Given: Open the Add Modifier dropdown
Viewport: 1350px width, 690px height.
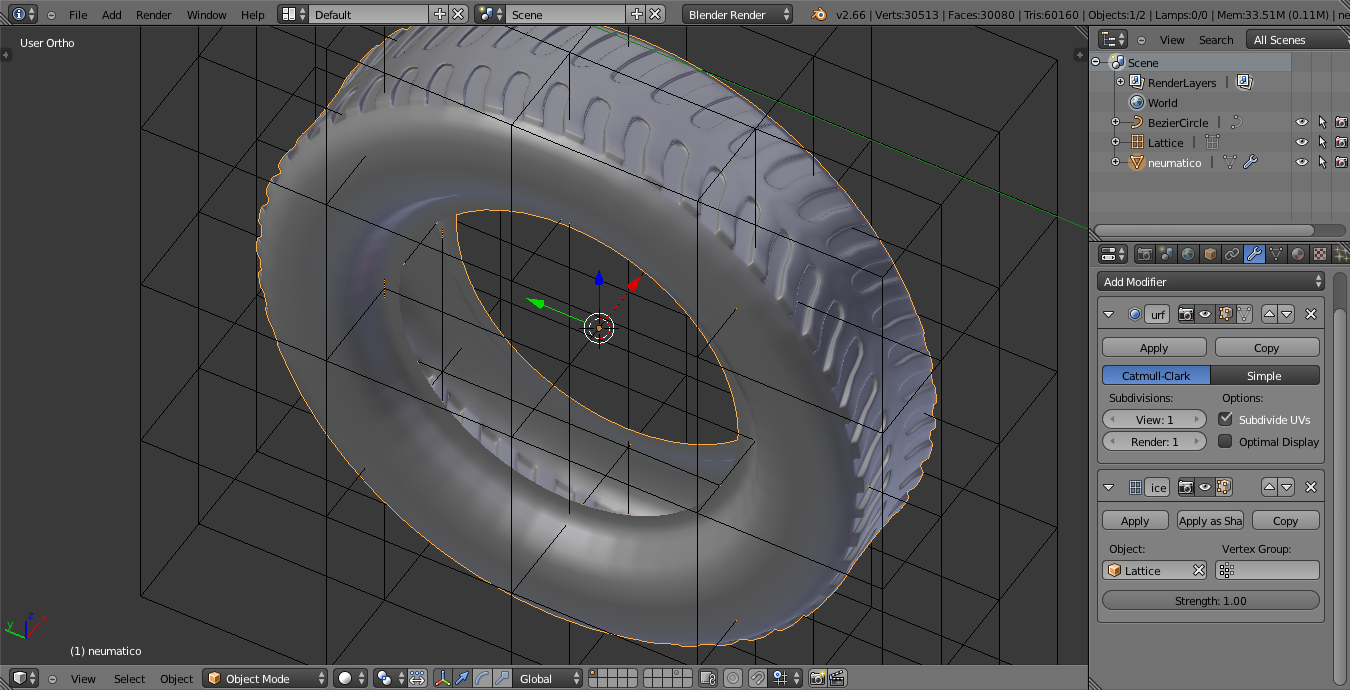Looking at the screenshot, I should (1211, 281).
